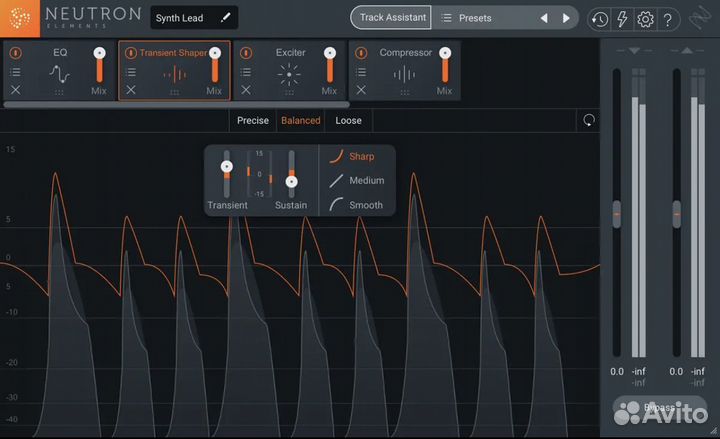Image resolution: width=720 pixels, height=439 pixels.
Task: Open the EQ module preset list icon
Action: coord(16,72)
